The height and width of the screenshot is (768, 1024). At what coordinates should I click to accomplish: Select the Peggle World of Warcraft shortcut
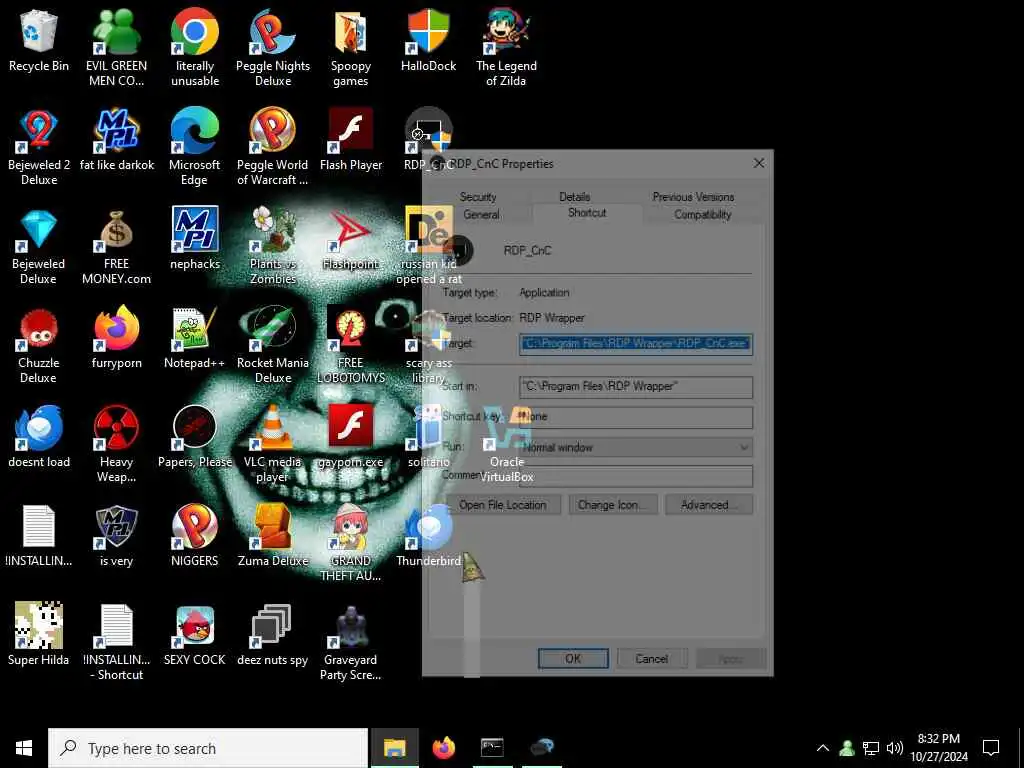point(273,147)
